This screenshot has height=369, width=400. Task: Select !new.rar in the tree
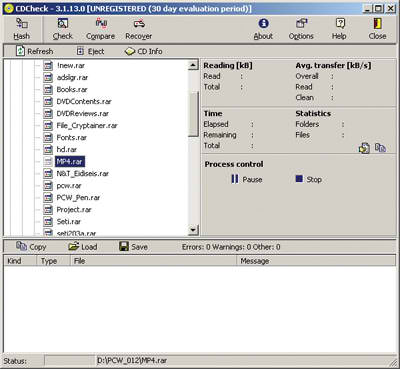(x=71, y=66)
